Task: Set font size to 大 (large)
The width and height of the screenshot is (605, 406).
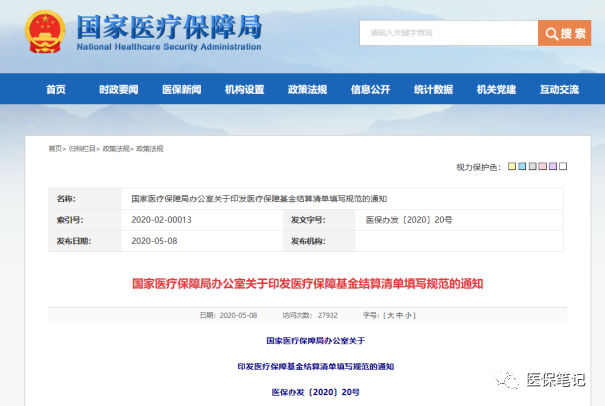Action: tap(390, 316)
